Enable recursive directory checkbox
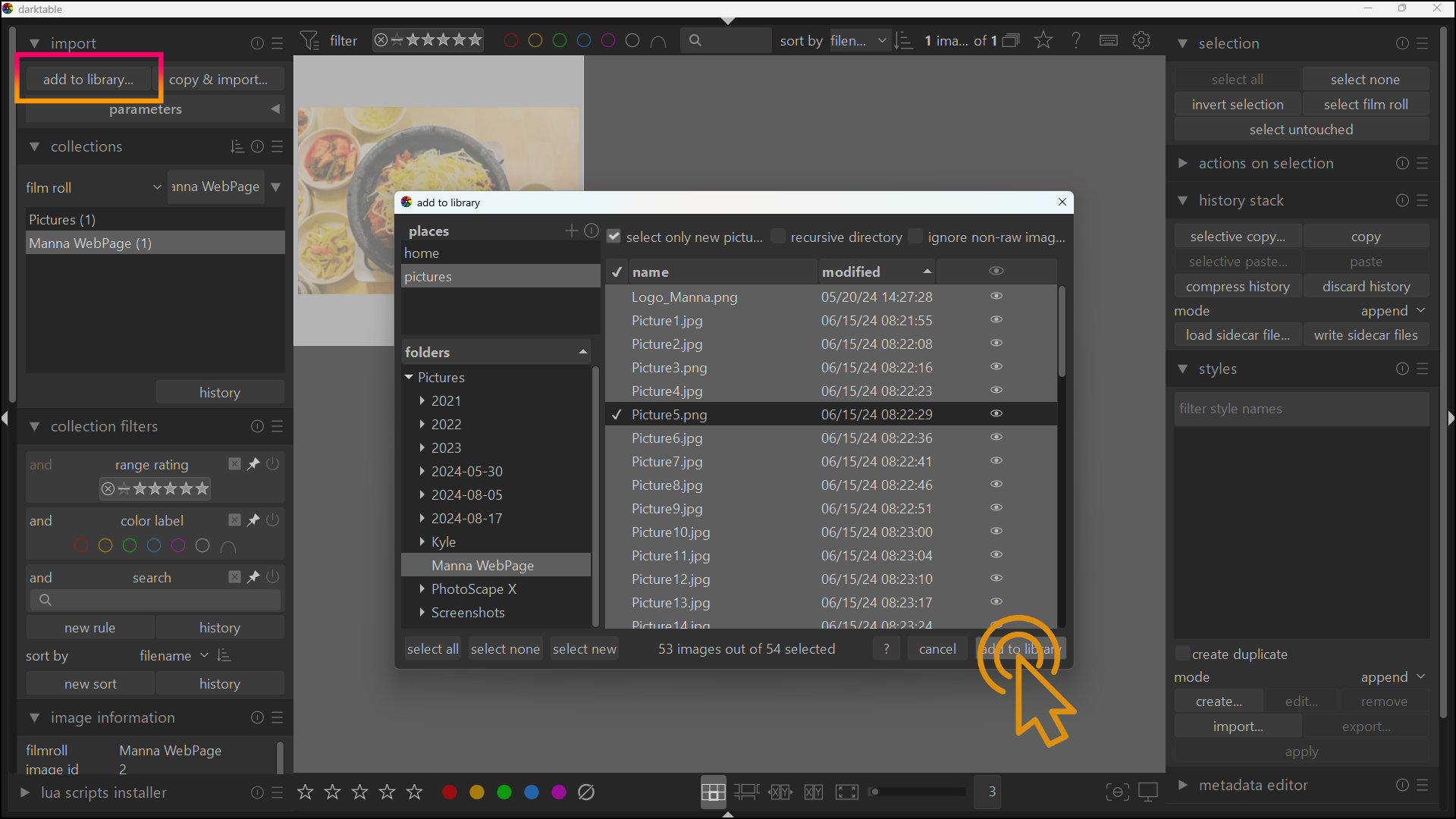Image resolution: width=1456 pixels, height=819 pixels. click(778, 237)
